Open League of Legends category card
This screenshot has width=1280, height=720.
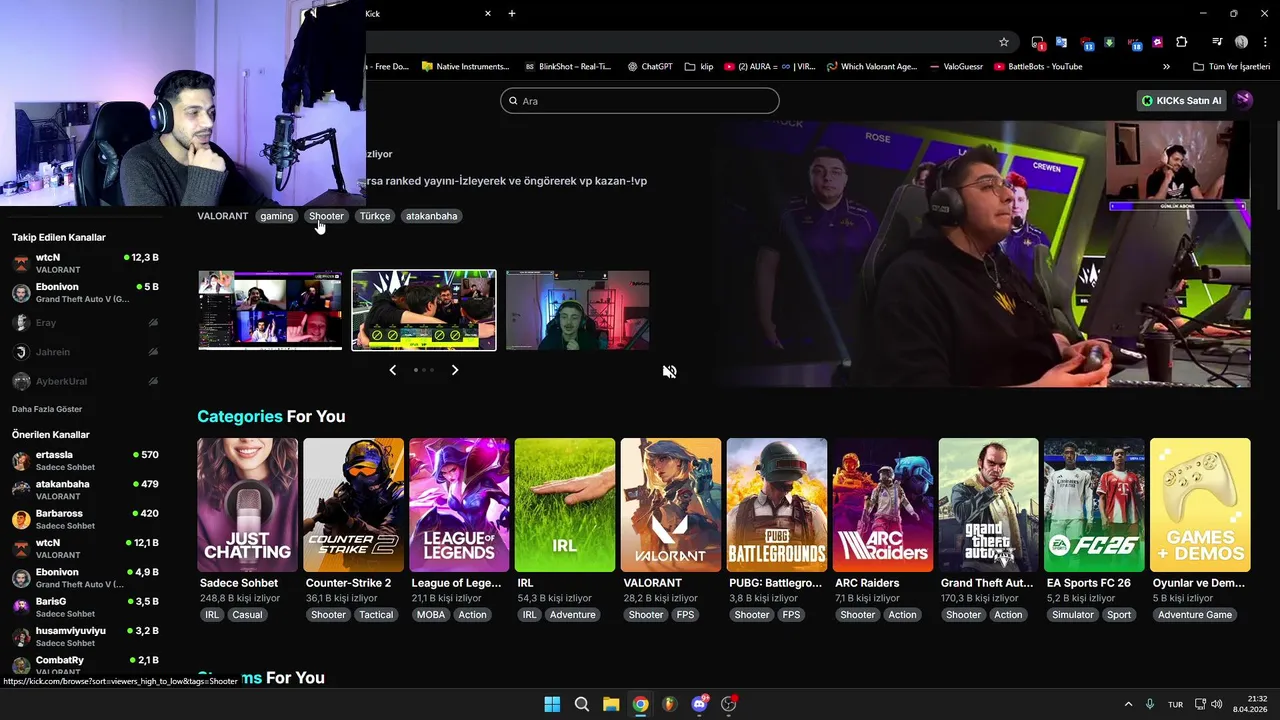tap(459, 505)
